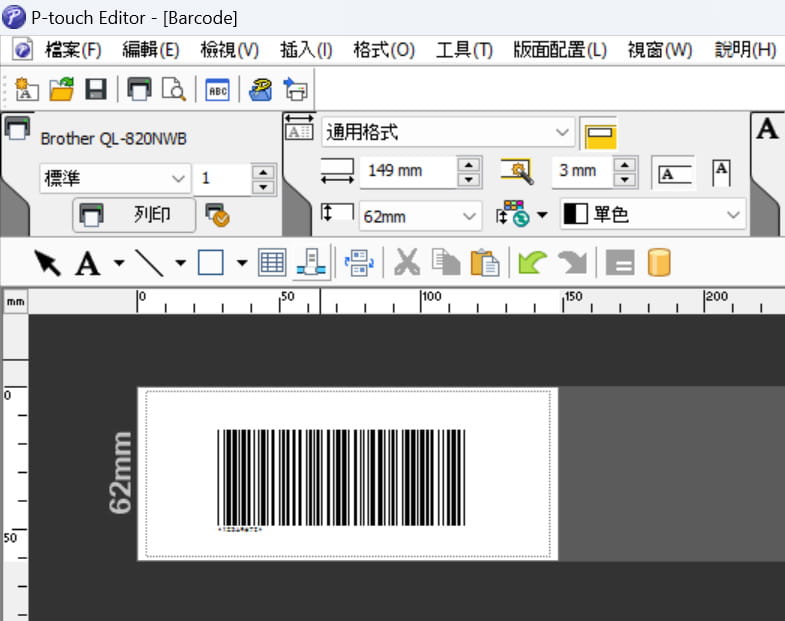The width and height of the screenshot is (785, 621).
Task: Decrease the copies count spinner
Action: pos(263,187)
